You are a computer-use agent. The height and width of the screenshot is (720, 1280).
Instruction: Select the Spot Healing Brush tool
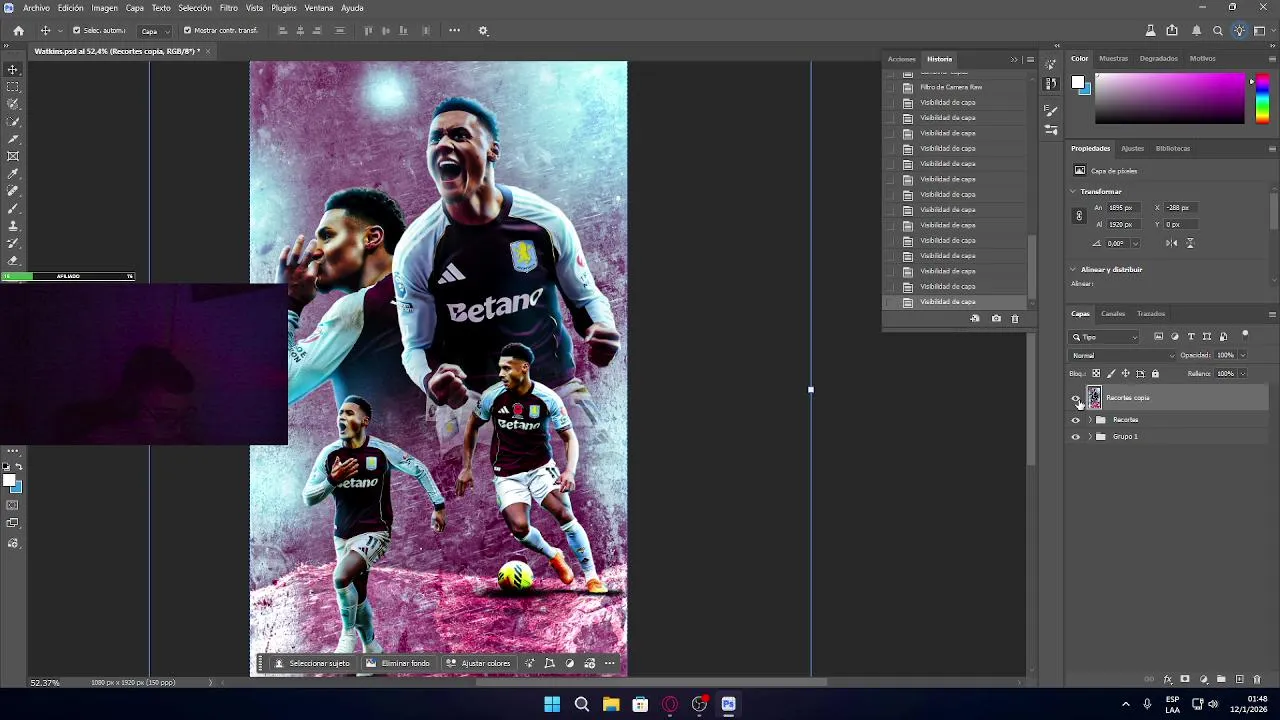pyautogui.click(x=13, y=191)
